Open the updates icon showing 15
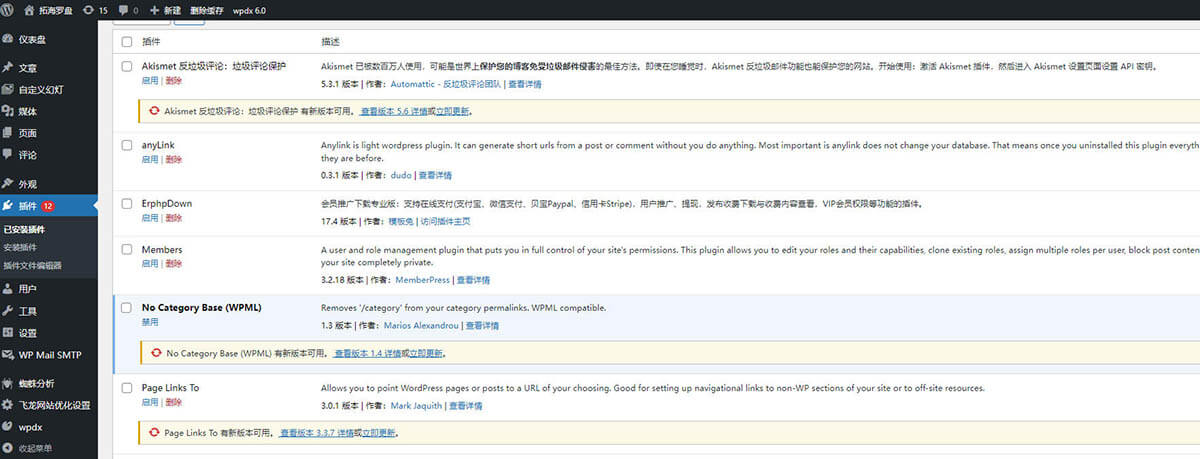The height and width of the screenshot is (459, 1200). 89,9
